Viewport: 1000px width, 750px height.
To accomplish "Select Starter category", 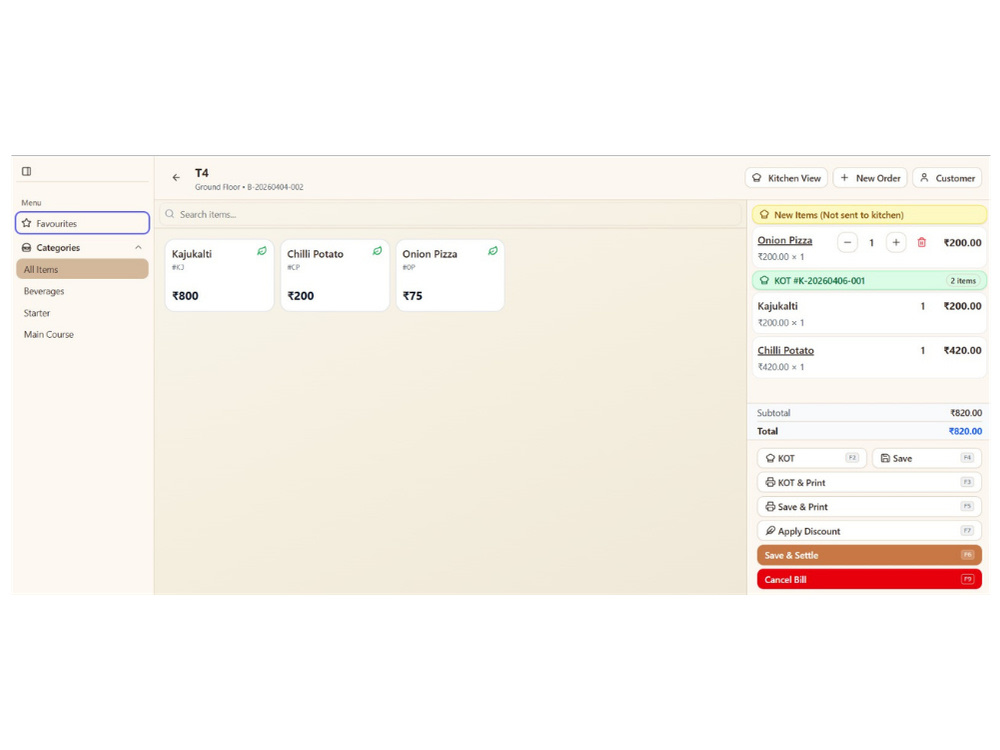I will (x=36, y=312).
